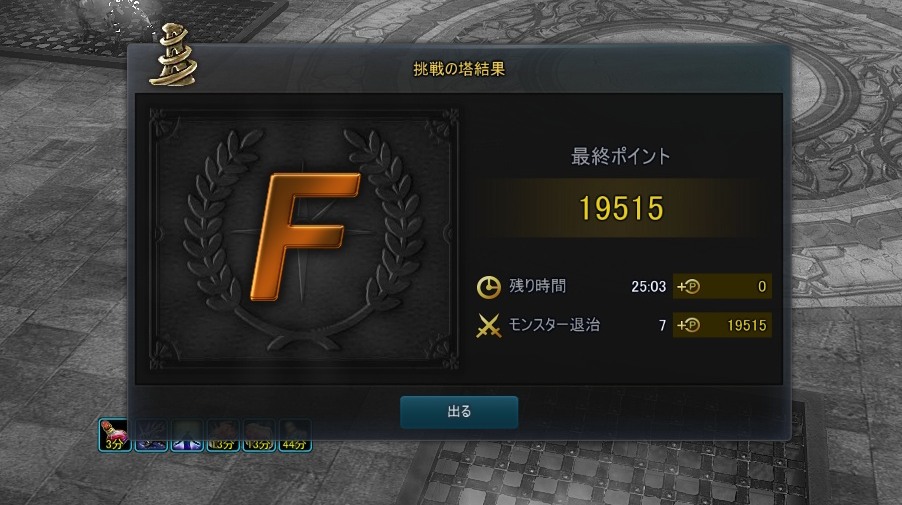Screen dimensions: 902x505
Task: Select the red potion buff icon
Action: coord(115,435)
